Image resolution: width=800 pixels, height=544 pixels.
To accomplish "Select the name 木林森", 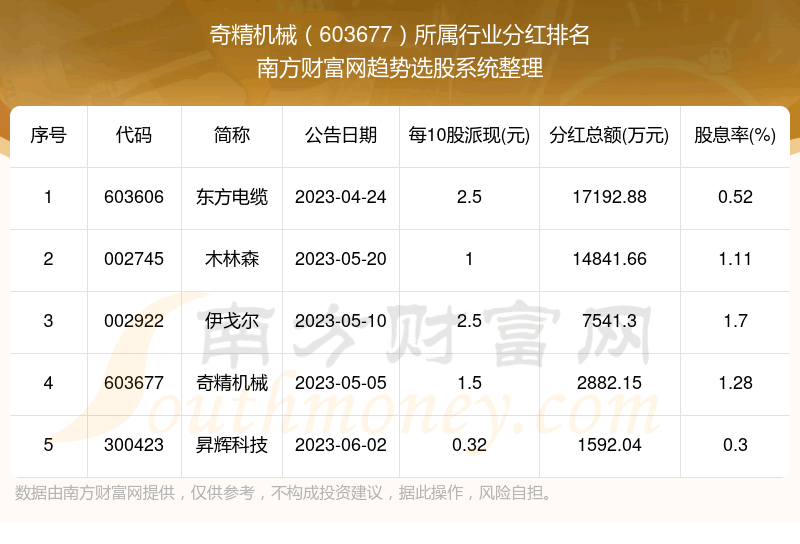I will (232, 259).
